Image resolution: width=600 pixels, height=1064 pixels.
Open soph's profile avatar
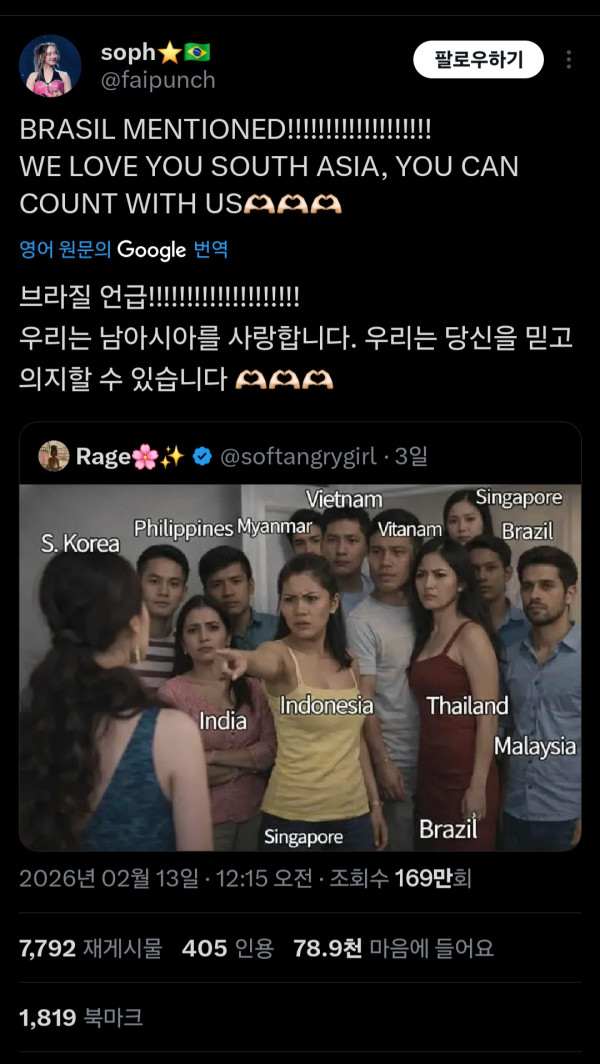(50, 66)
